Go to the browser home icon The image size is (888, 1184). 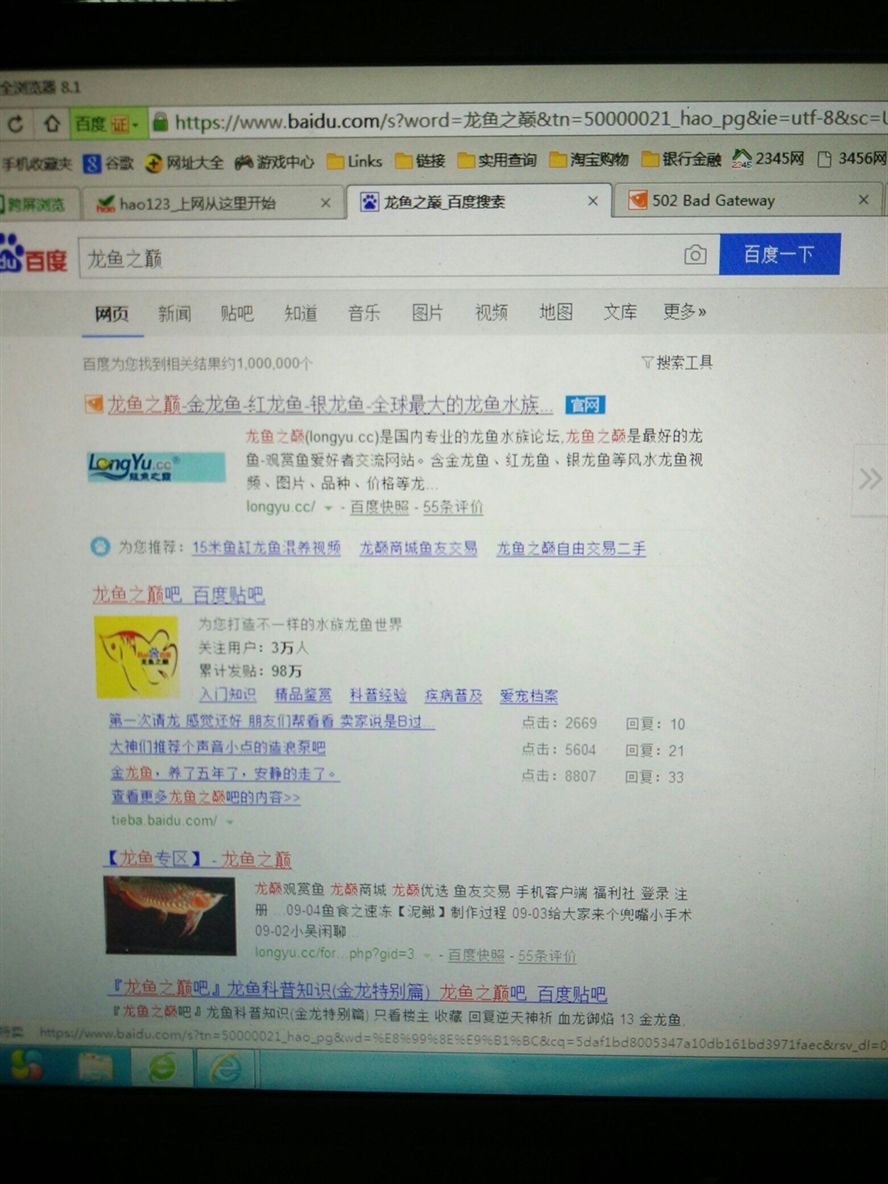pyautogui.click(x=51, y=123)
